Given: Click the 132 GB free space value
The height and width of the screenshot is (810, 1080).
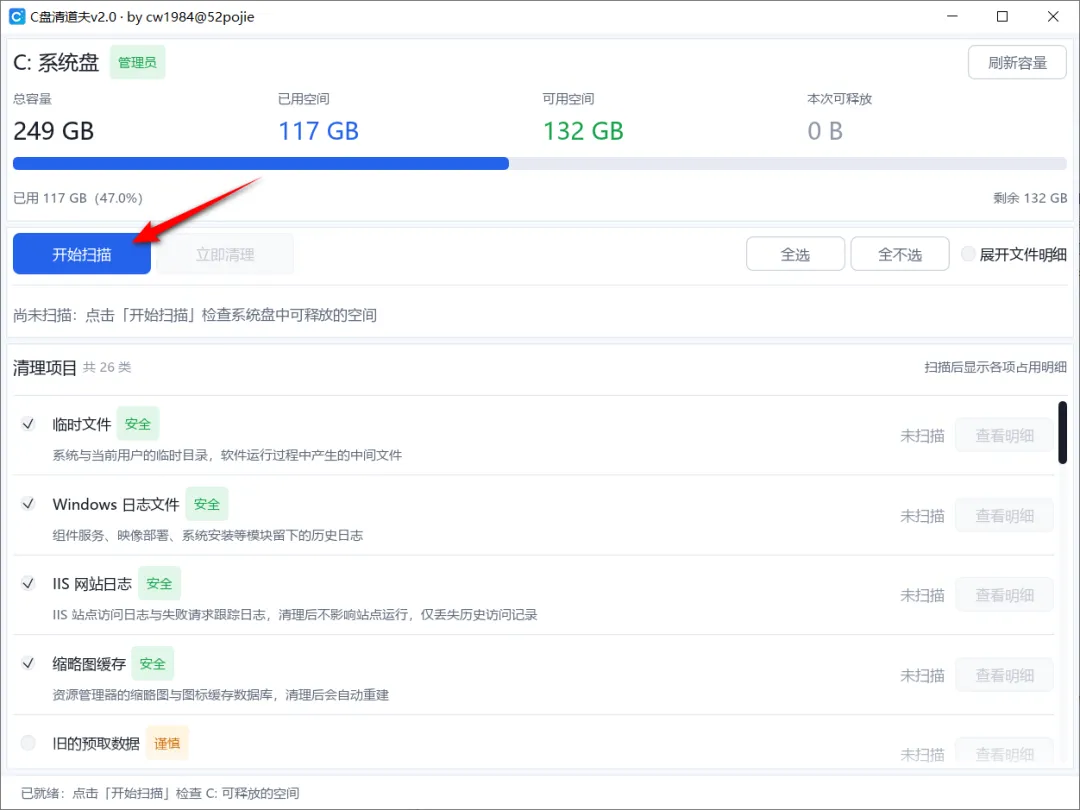Looking at the screenshot, I should click(583, 131).
